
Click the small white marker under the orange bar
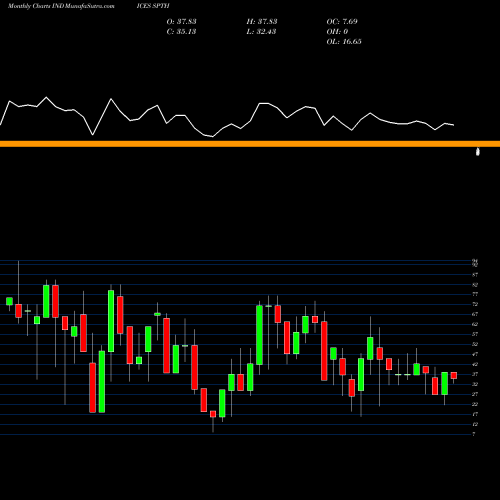[x=478, y=152]
